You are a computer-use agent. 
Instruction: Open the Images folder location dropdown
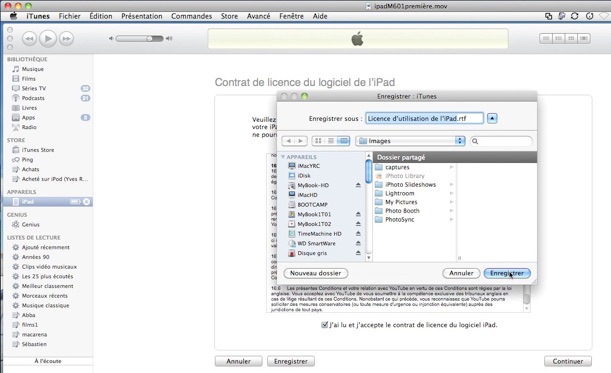click(x=411, y=141)
